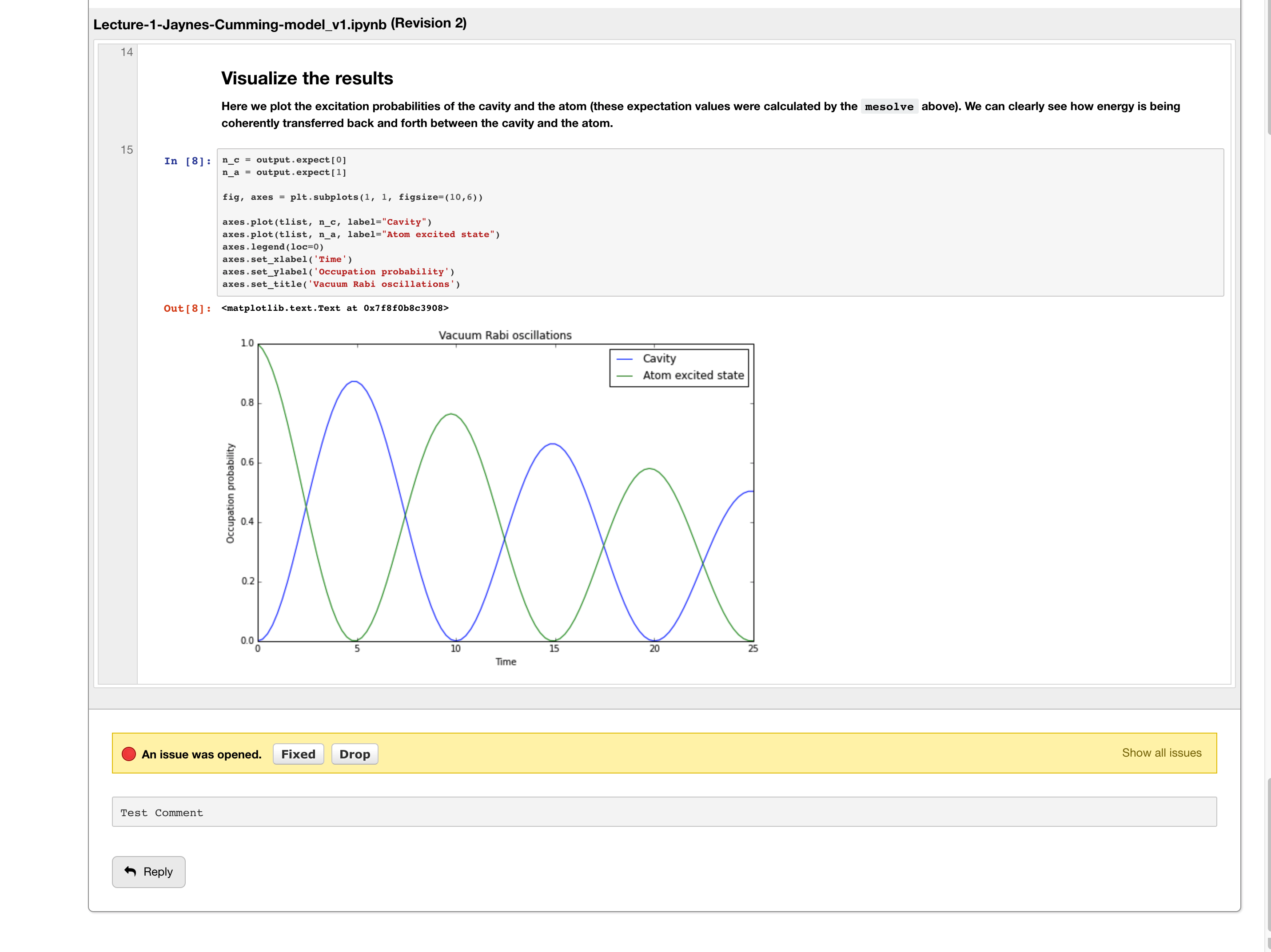Drop the opened issue
The image size is (1271, 952).
click(x=355, y=754)
